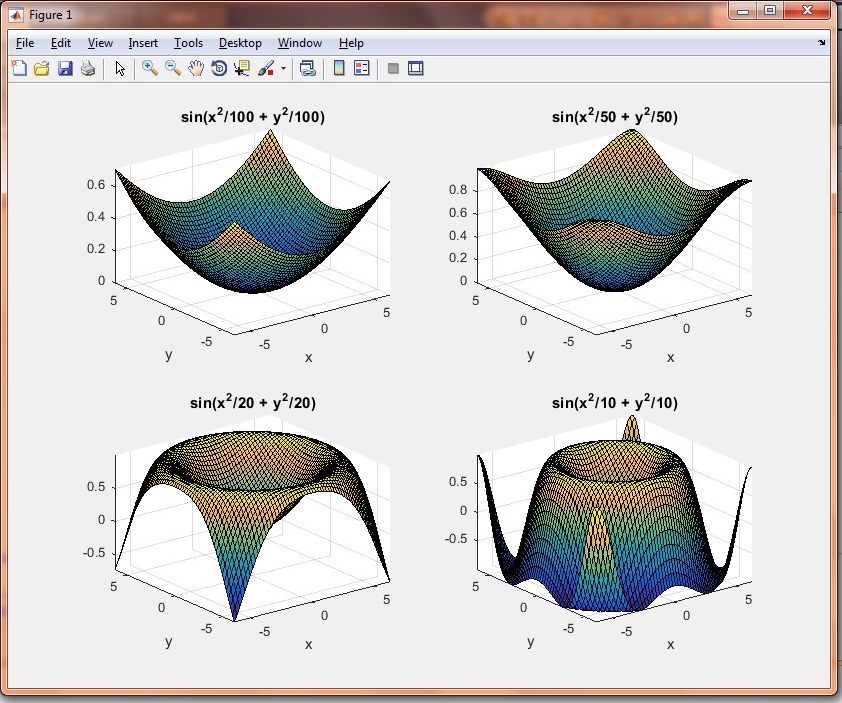The image size is (842, 703).
Task: Click the y axis label of top-left plot
Action: click(x=169, y=355)
